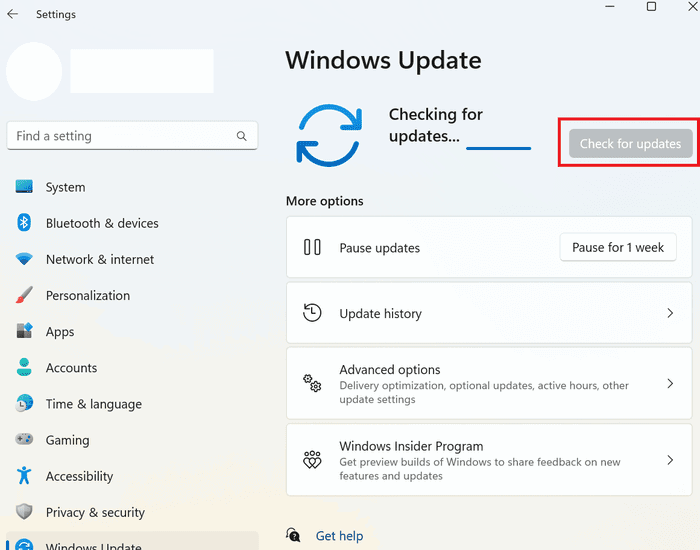Click the Time & language globe icon

[24, 403]
